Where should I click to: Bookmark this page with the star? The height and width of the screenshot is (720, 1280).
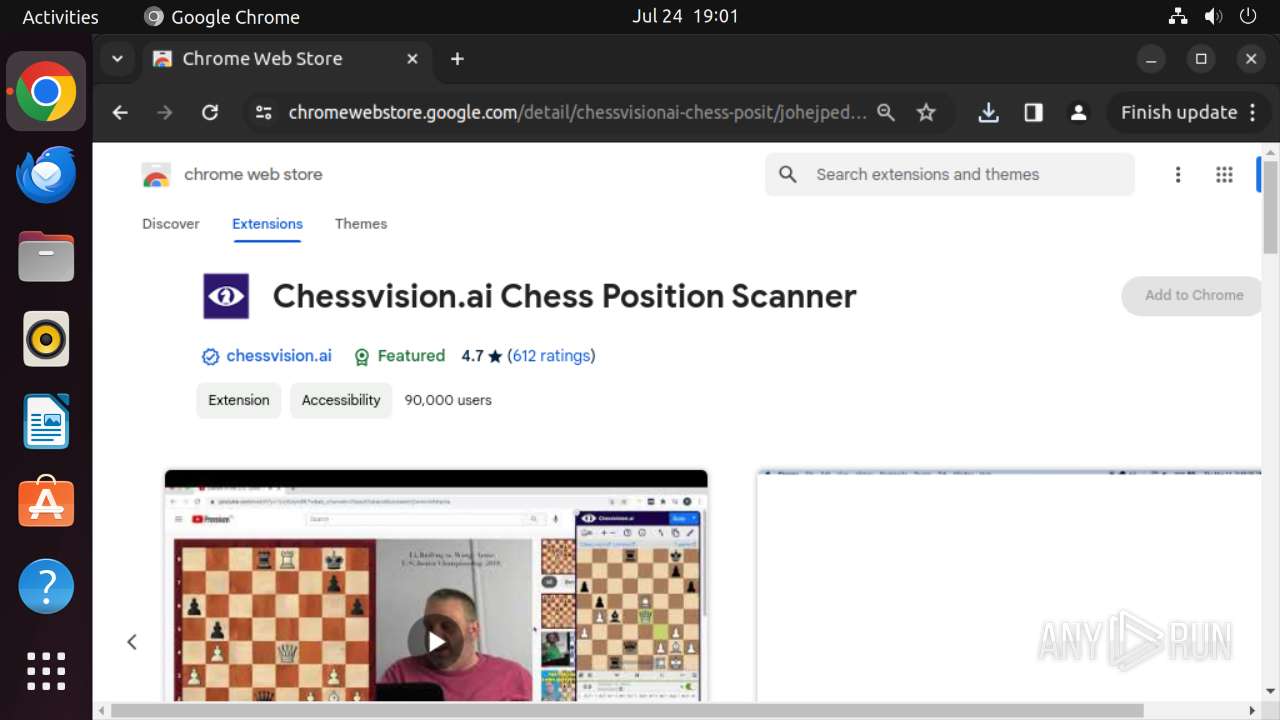[926, 113]
